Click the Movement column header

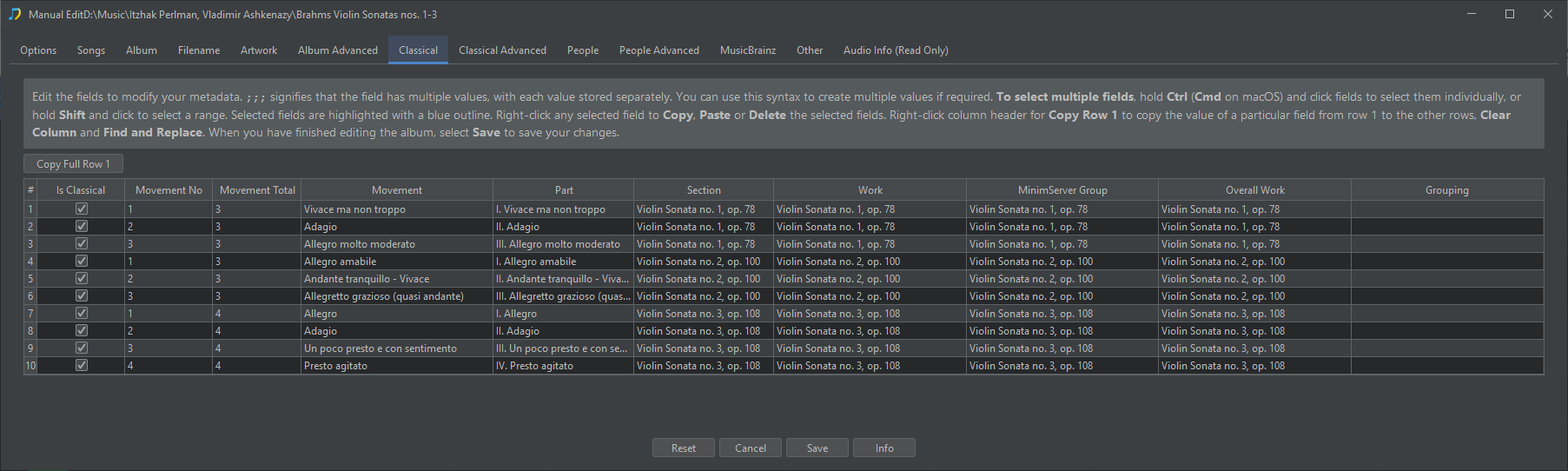click(397, 190)
